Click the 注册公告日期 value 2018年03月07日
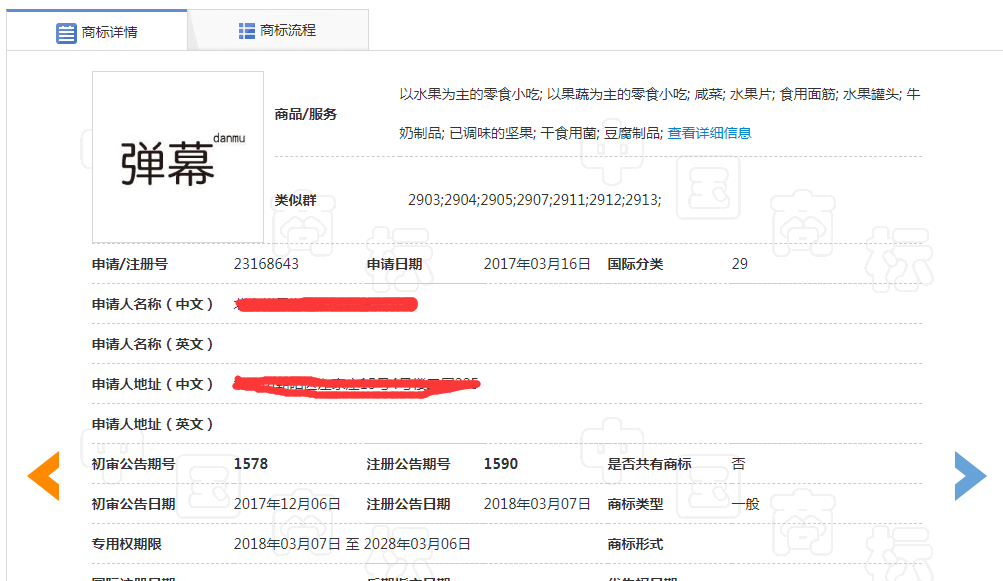Viewport: 1003px width, 581px height. tap(537, 504)
